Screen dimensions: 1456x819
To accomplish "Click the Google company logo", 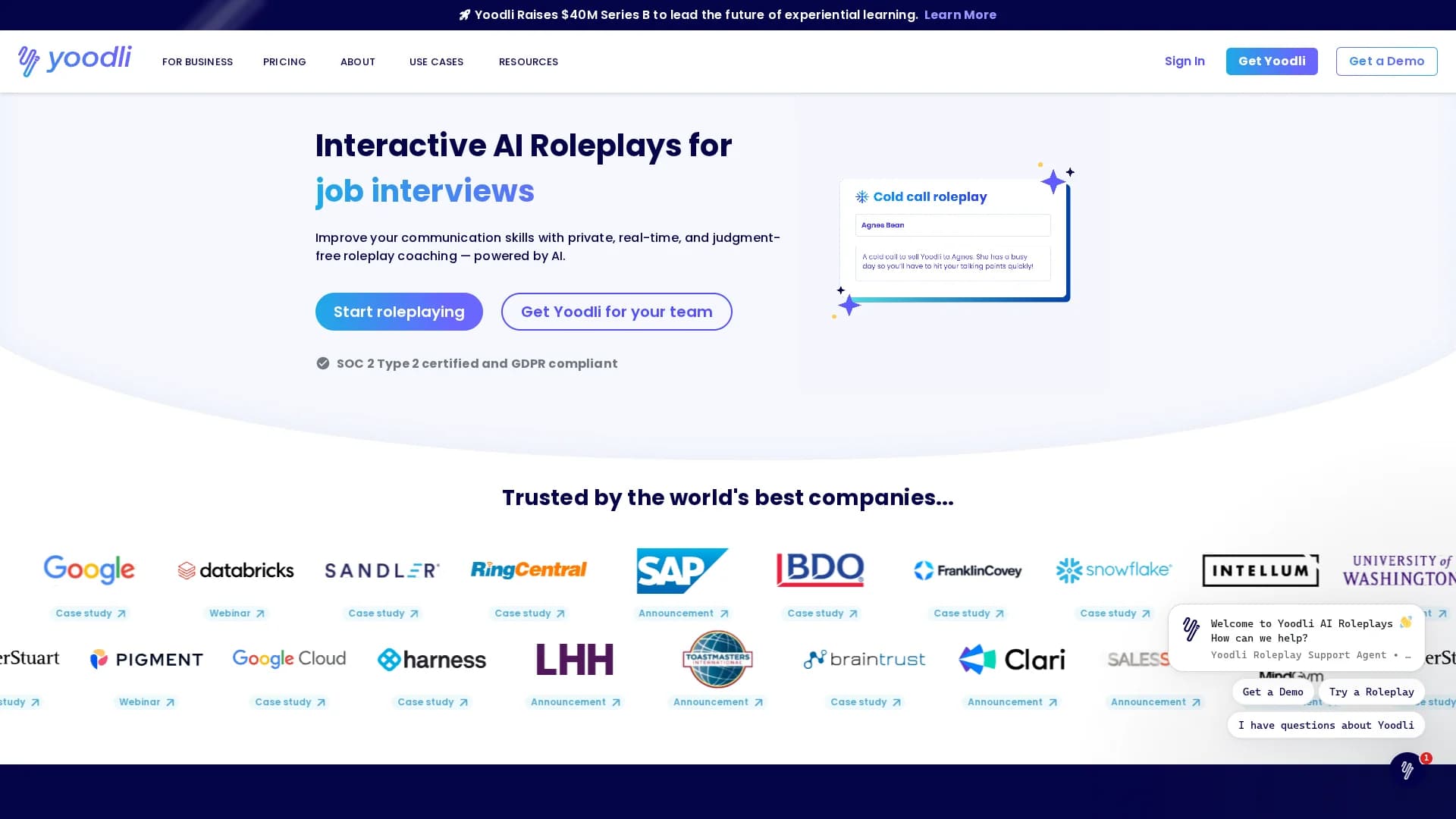I will click(x=89, y=570).
